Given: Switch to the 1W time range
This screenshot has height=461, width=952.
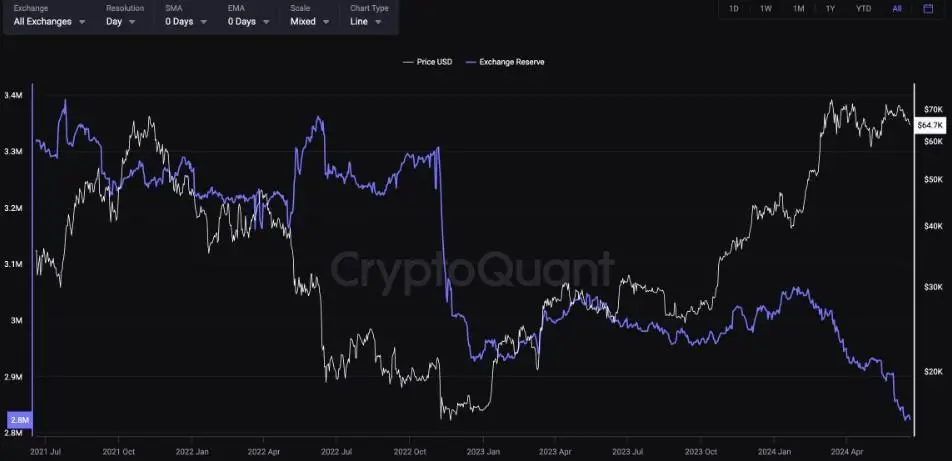Looking at the screenshot, I should pos(765,9).
